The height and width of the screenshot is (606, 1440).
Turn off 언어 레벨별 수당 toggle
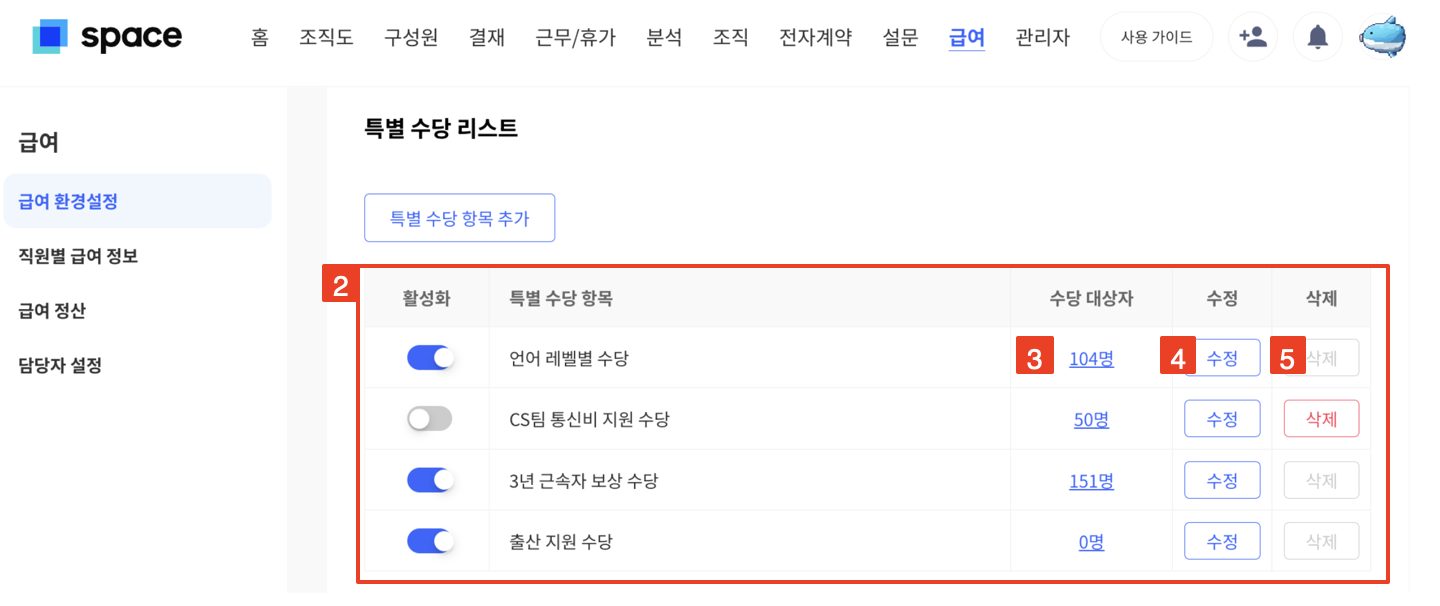pyautogui.click(x=430, y=358)
